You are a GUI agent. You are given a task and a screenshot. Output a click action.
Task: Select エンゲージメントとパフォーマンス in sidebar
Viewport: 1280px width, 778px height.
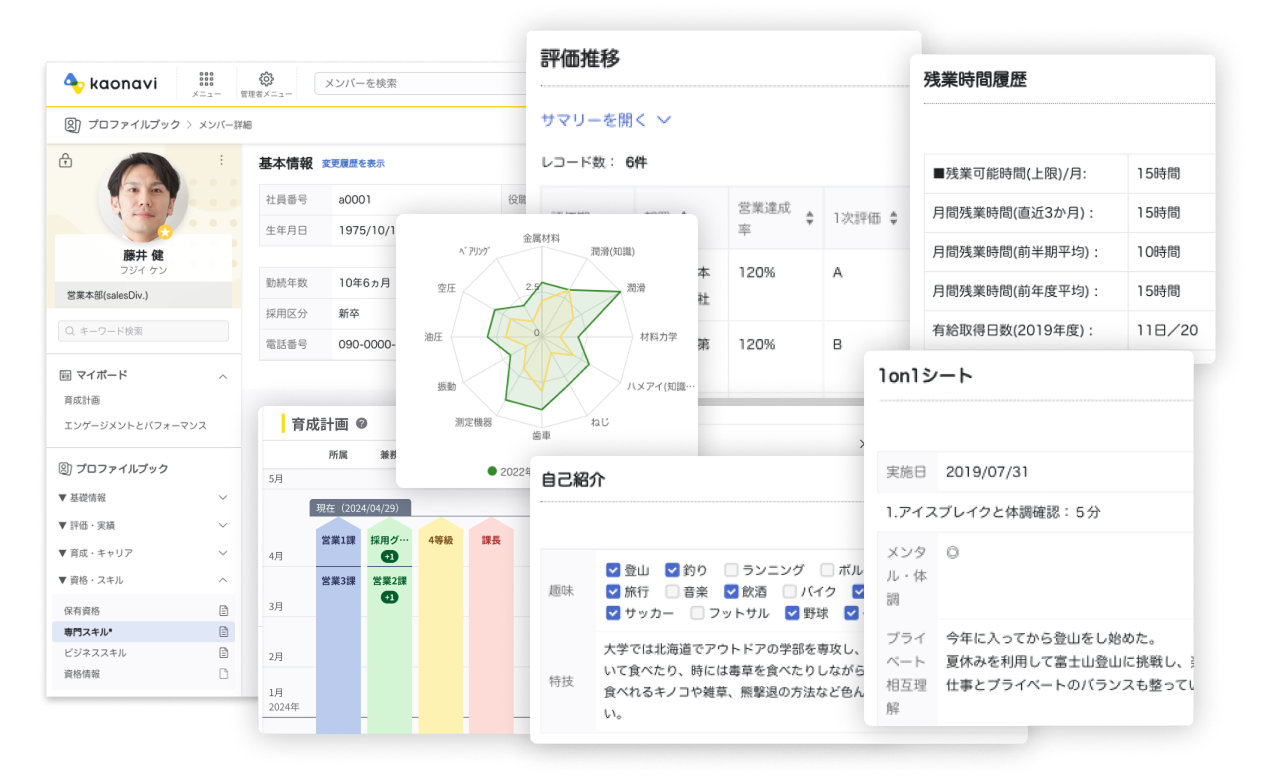pyautogui.click(x=135, y=425)
